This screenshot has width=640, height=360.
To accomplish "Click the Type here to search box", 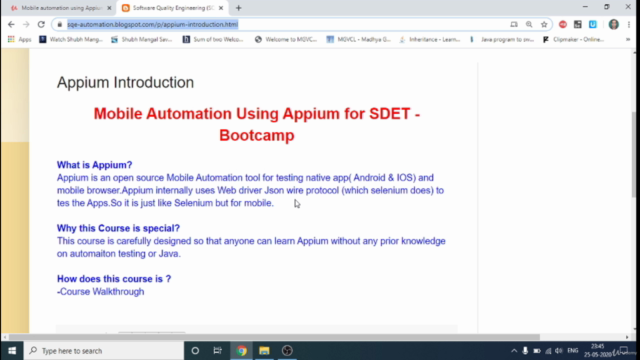I will click(104, 351).
